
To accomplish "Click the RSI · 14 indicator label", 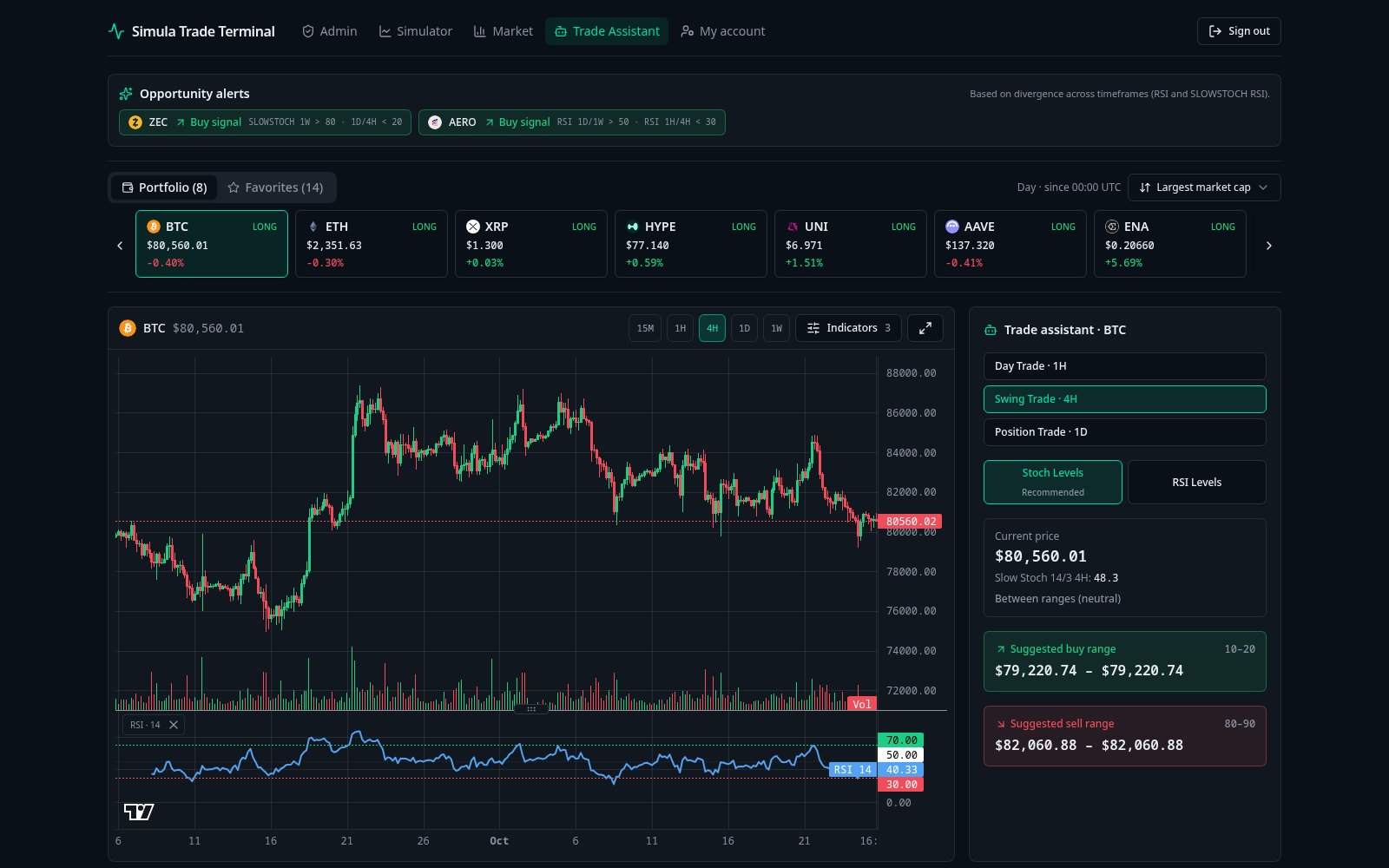I will (x=145, y=725).
